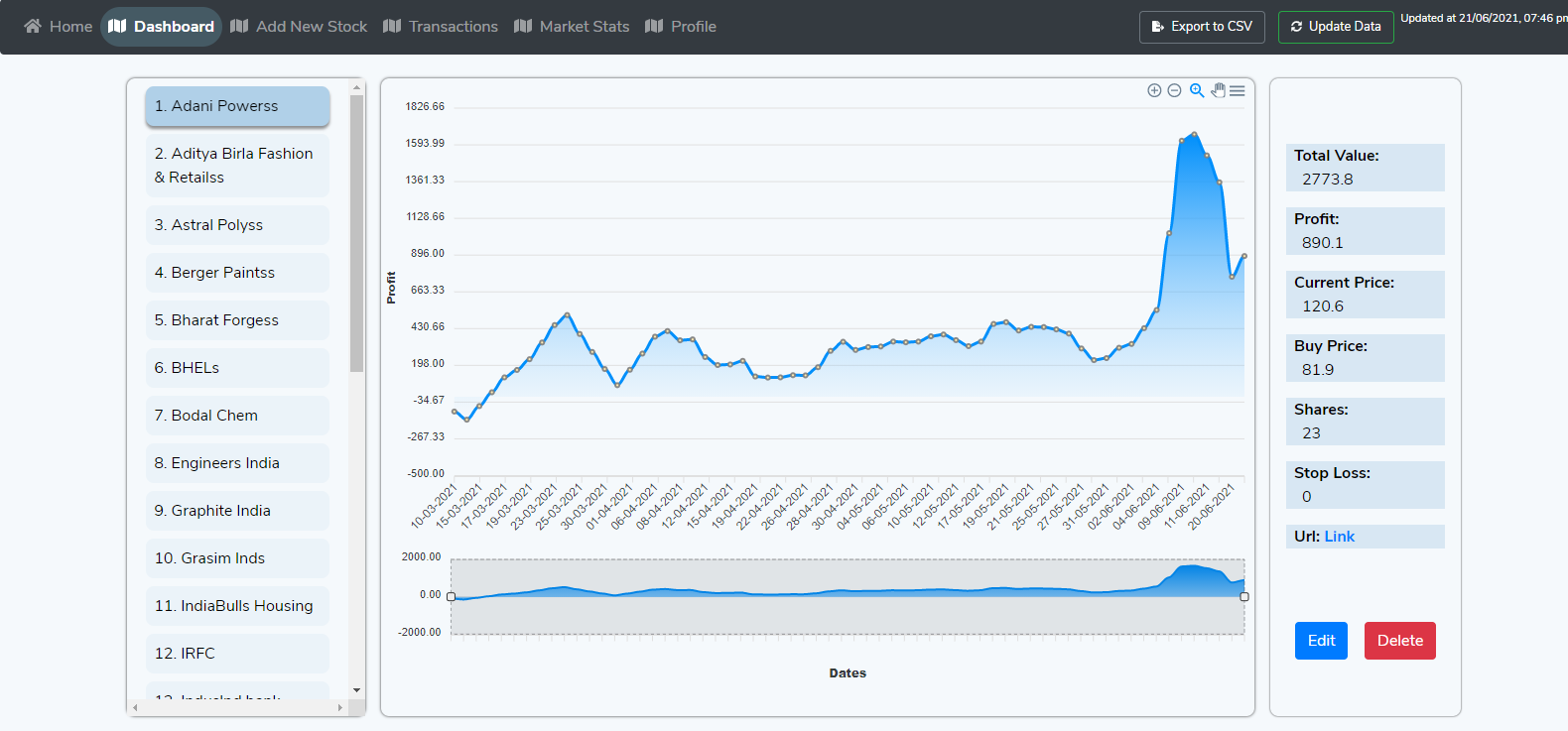This screenshot has width=1568, height=731.
Task: Click the Shares 23 value
Action: tap(1311, 433)
